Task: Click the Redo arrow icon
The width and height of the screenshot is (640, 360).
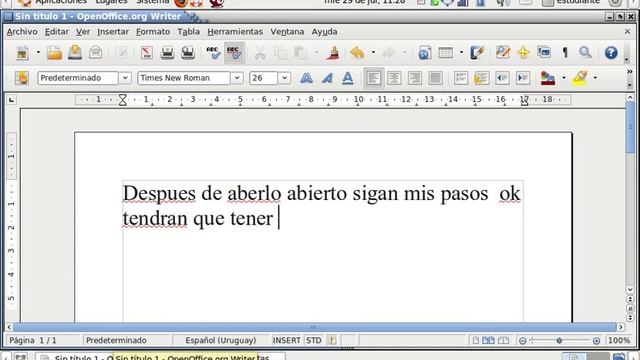Action: tap(389, 53)
